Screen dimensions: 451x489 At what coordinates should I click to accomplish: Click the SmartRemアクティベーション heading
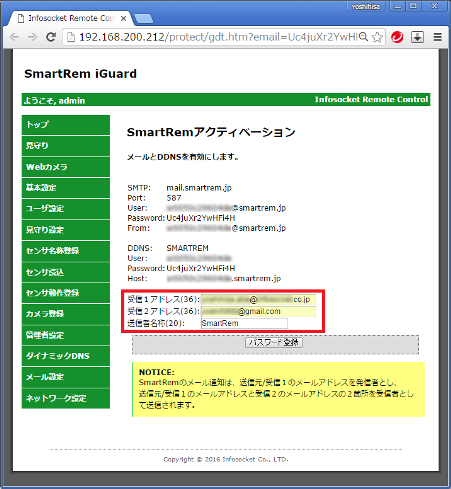211,132
